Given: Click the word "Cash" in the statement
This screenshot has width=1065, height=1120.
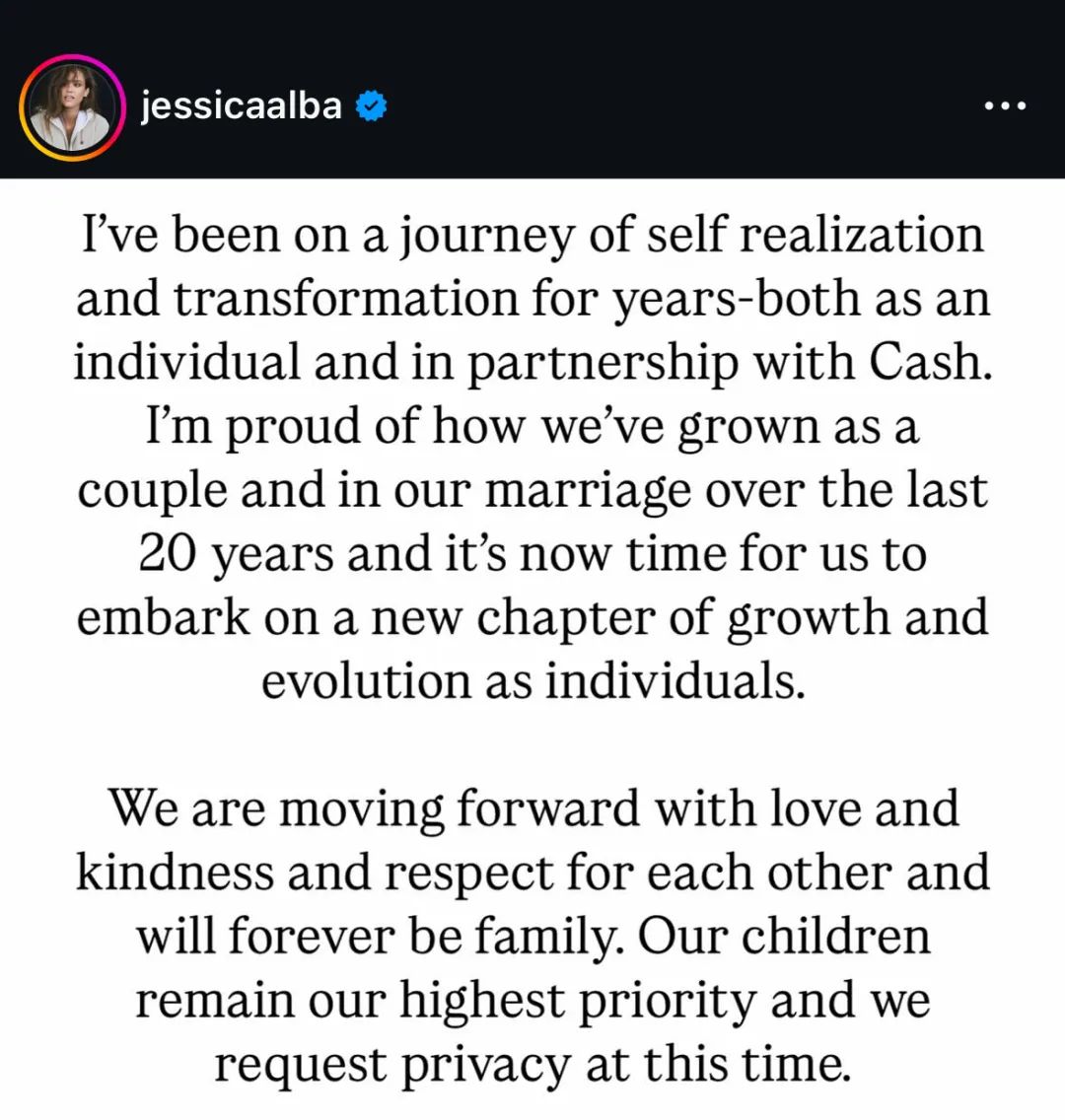Looking at the screenshot, I should pyautogui.click(x=932, y=362).
